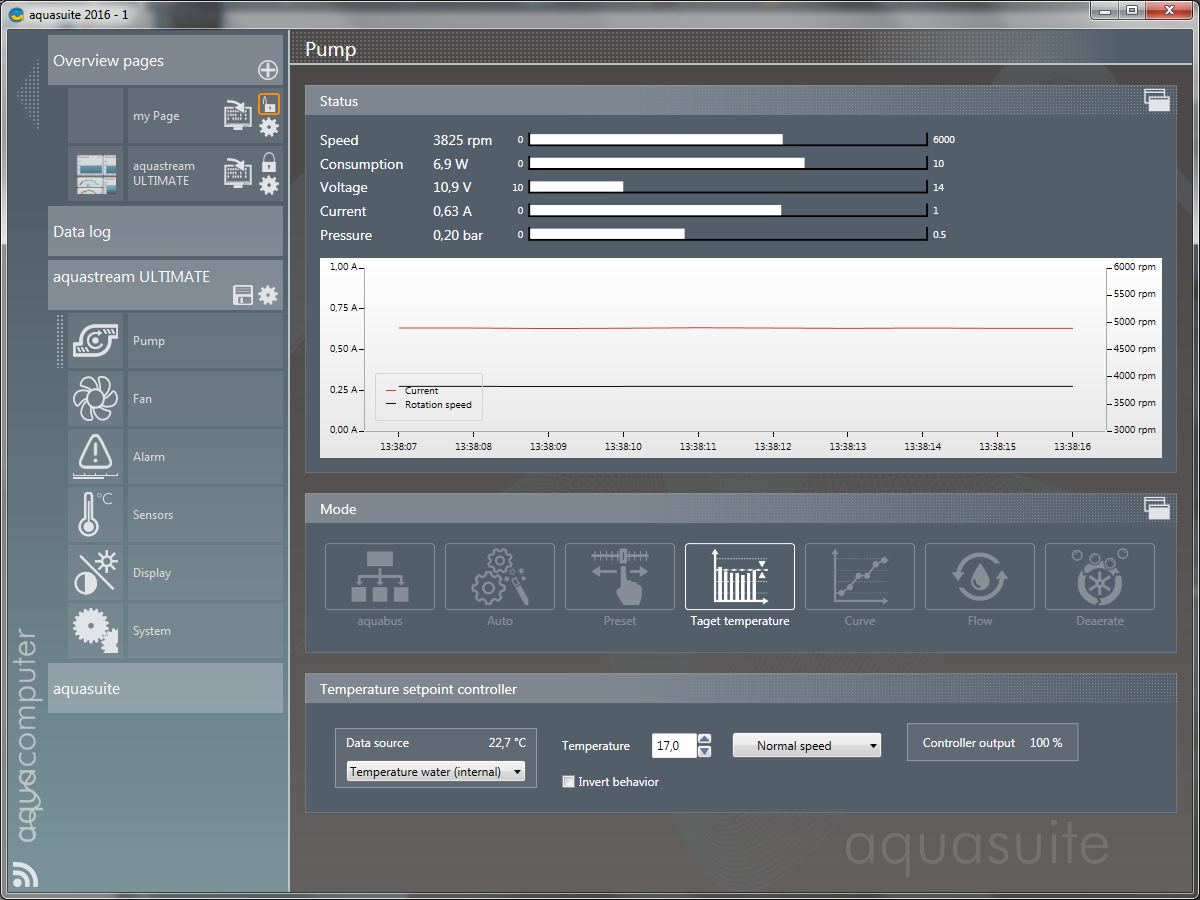The height and width of the screenshot is (900, 1200).
Task: Click the Temperature value field showing 17,0
Action: coord(674,745)
